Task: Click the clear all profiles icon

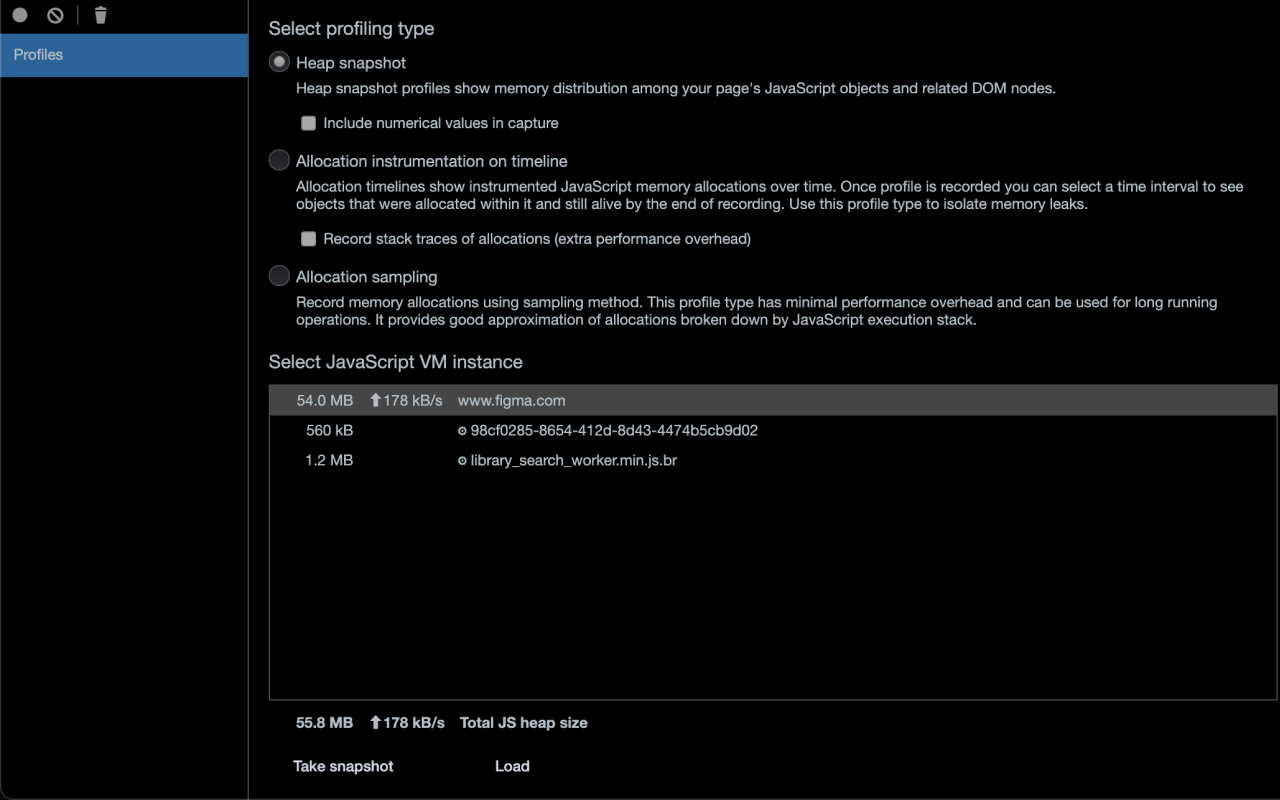Action: pos(55,14)
